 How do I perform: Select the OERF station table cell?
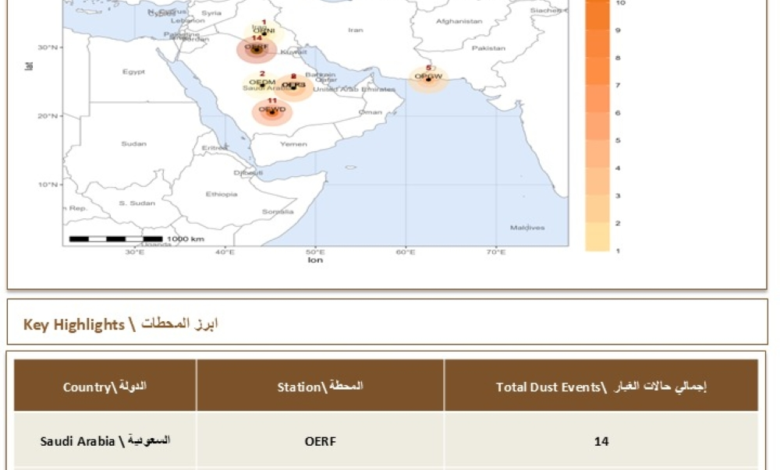click(320, 440)
